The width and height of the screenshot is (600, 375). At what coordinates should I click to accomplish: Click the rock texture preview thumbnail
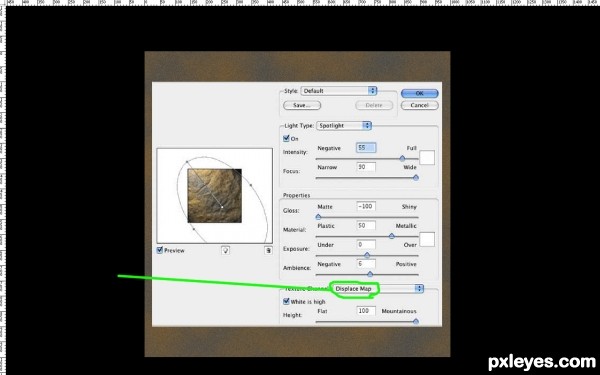coord(214,196)
